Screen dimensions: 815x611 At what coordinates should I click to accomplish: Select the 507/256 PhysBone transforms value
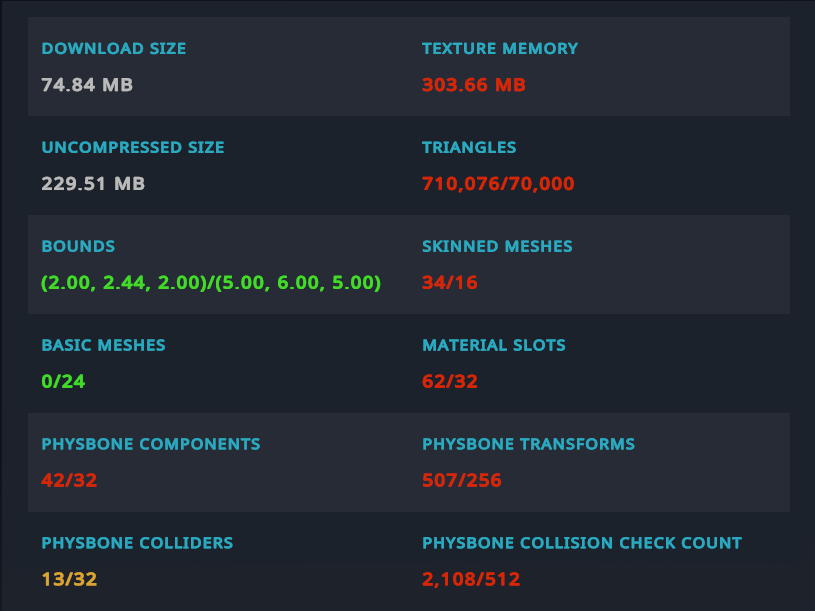(462, 481)
